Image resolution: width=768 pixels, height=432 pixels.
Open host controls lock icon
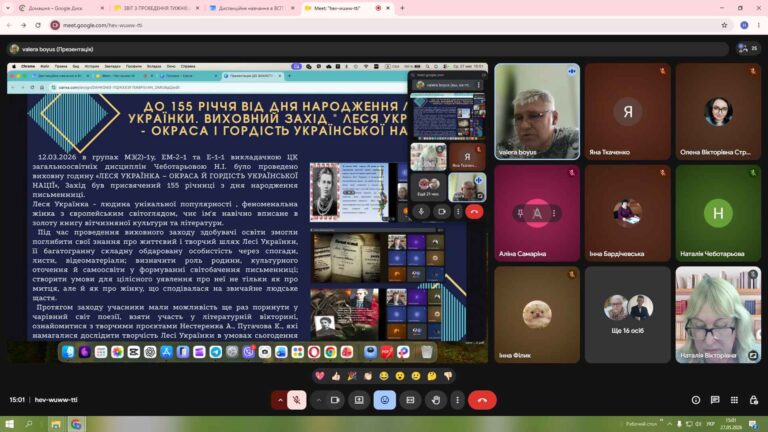click(x=754, y=400)
